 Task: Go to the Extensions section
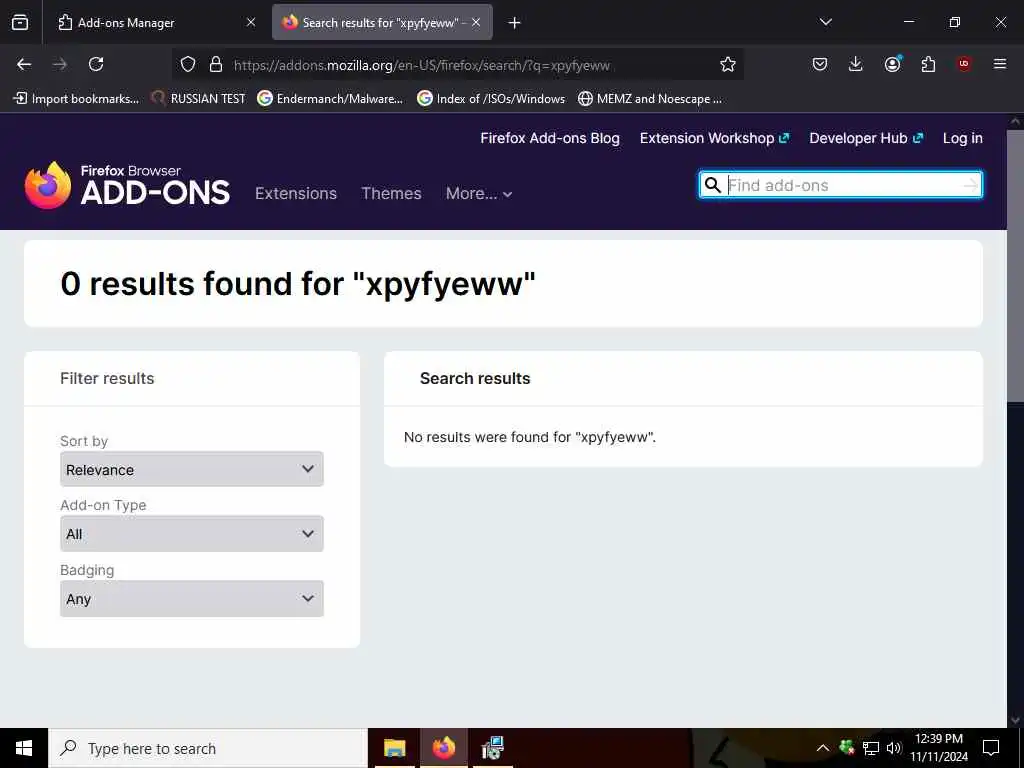tap(296, 193)
